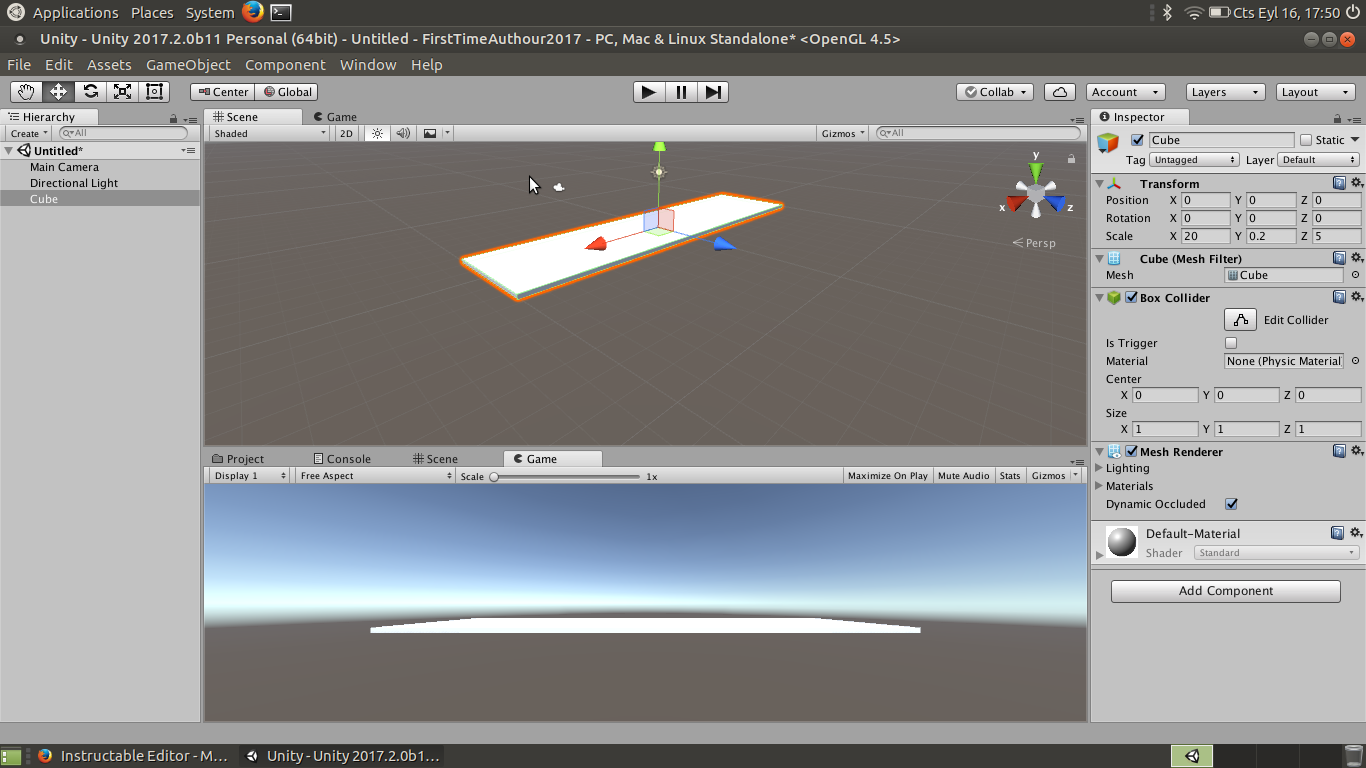Toggle Mute Audio in Game view
This screenshot has width=1366, height=768.
[964, 476]
